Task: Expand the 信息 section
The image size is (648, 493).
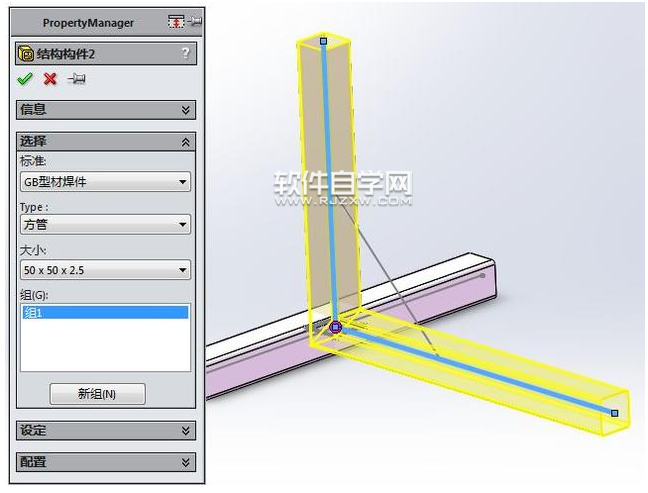Action: pos(106,110)
